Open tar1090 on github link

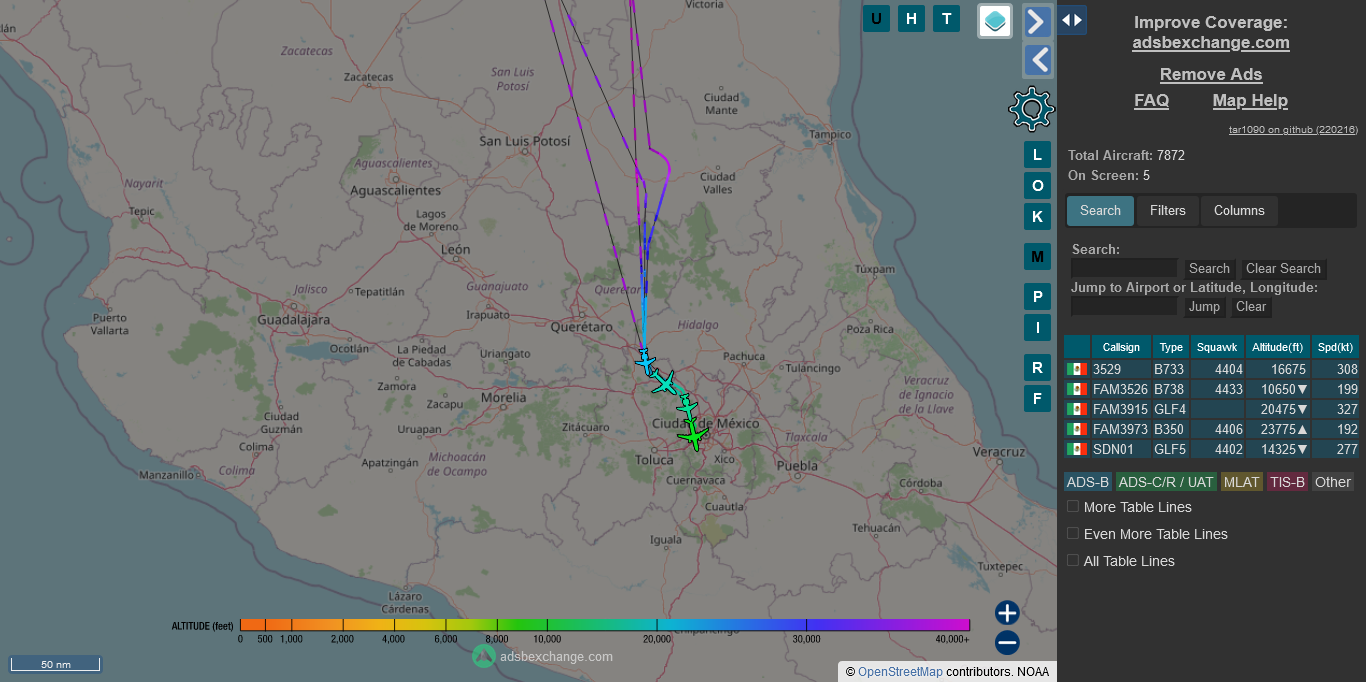click(x=1293, y=130)
